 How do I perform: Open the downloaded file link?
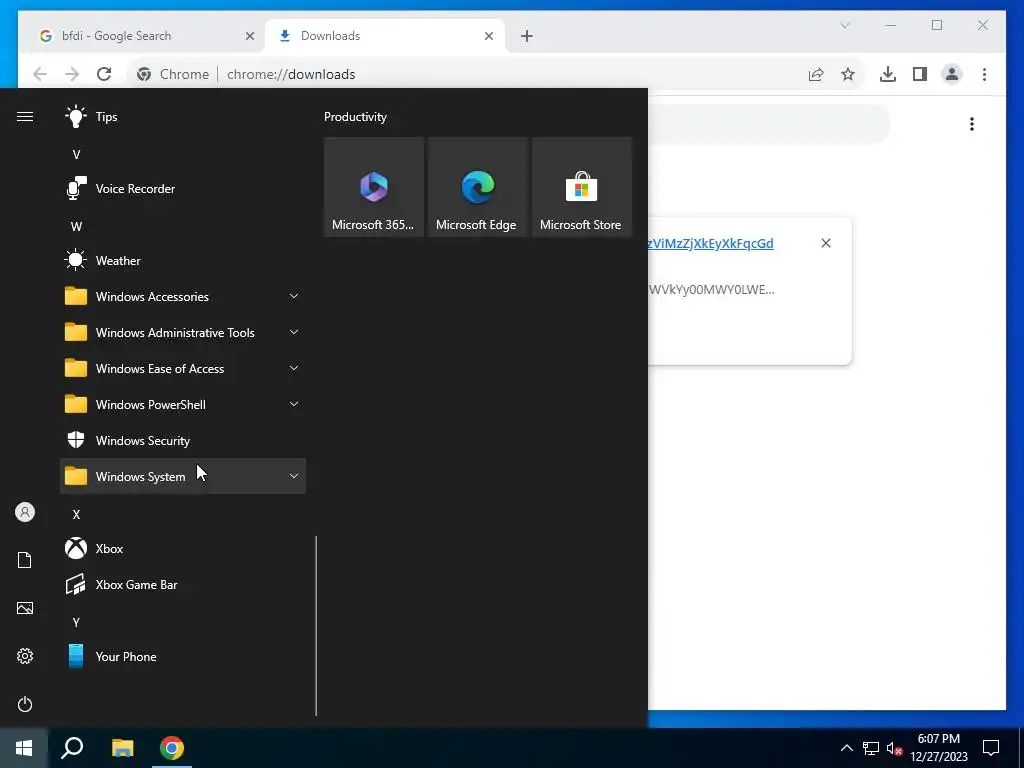point(711,244)
